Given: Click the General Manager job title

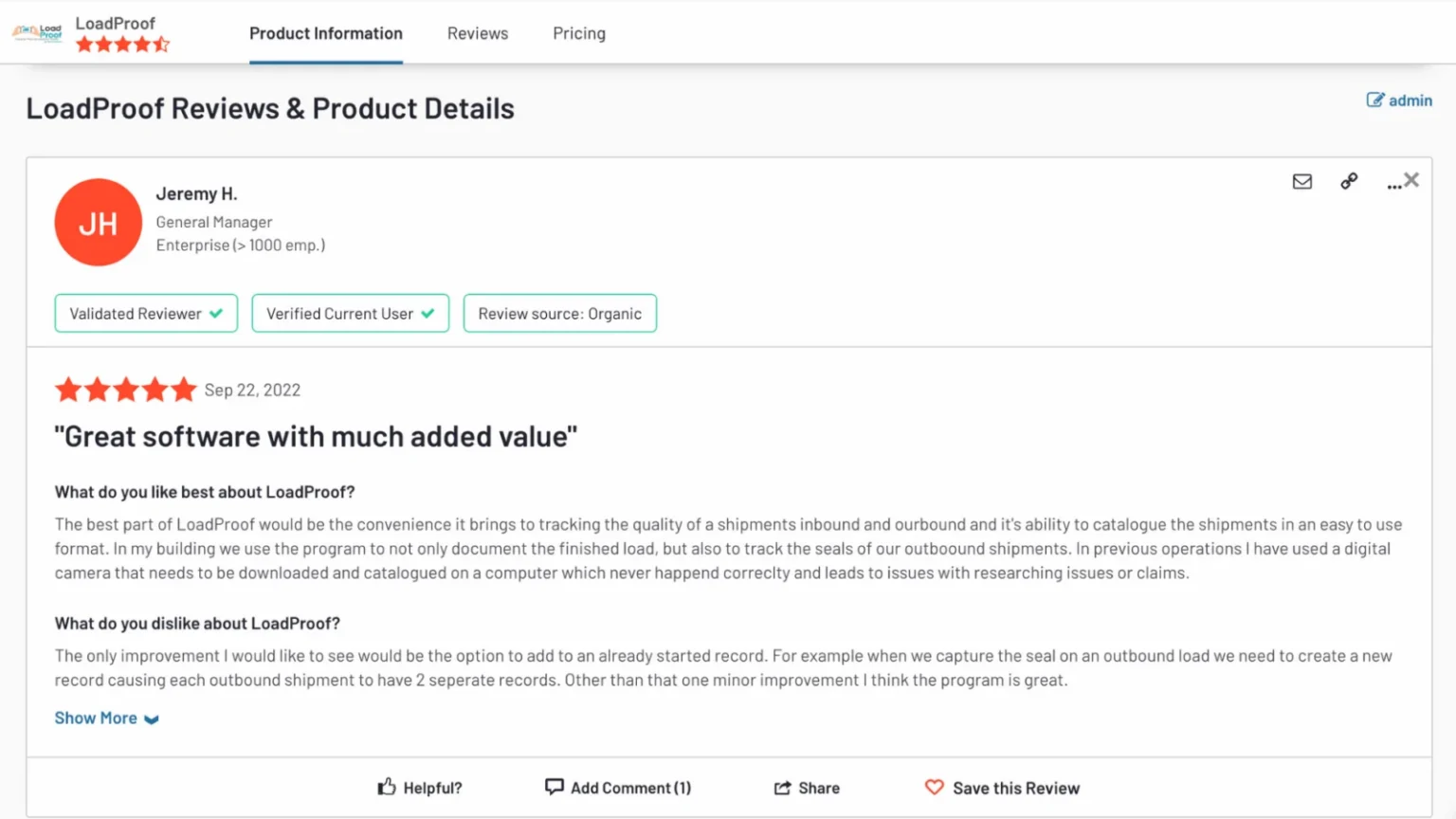Looking at the screenshot, I should (214, 222).
